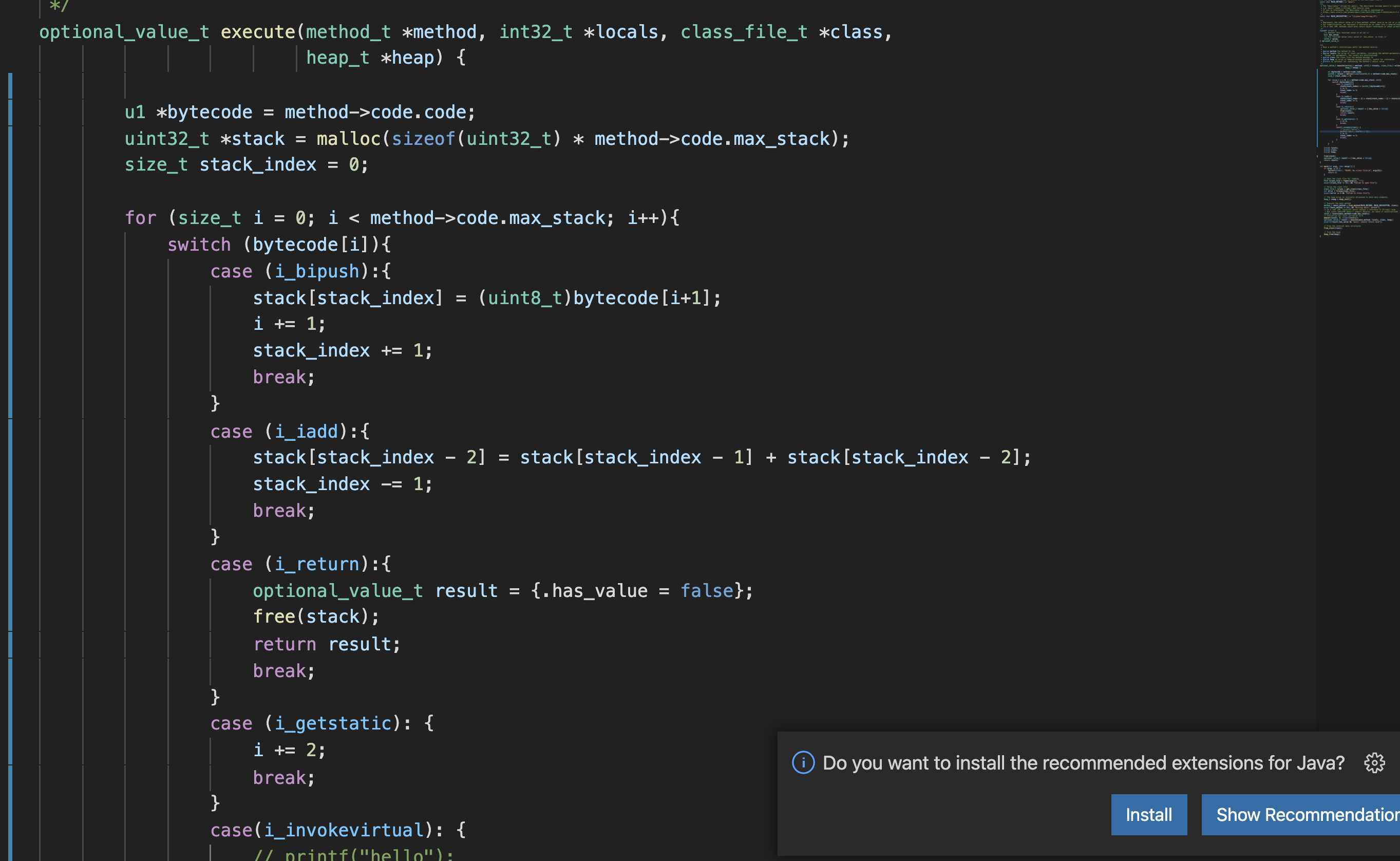Click the optional_value_t return type
The height and width of the screenshot is (861, 1400).
(124, 32)
